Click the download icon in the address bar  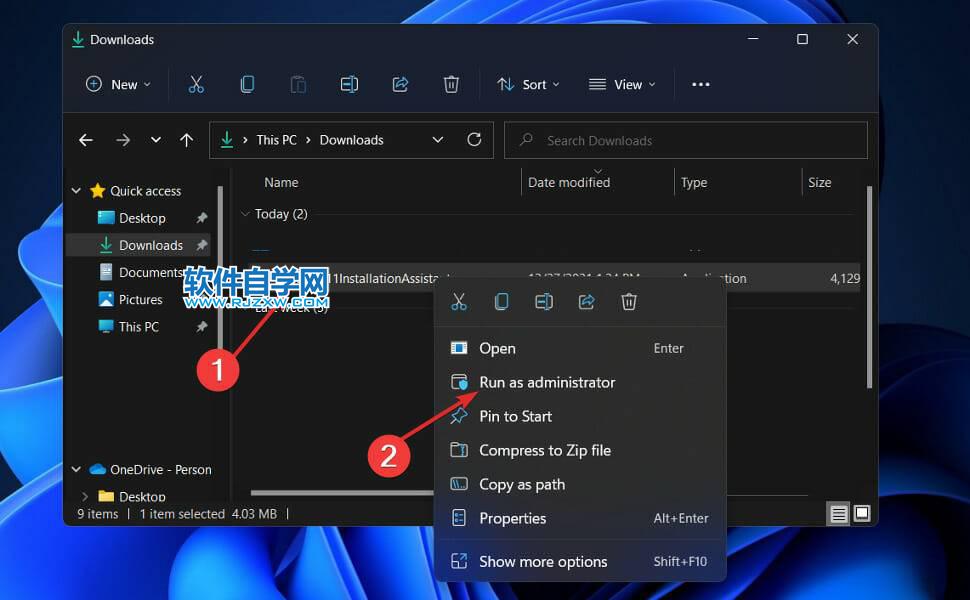(x=227, y=140)
